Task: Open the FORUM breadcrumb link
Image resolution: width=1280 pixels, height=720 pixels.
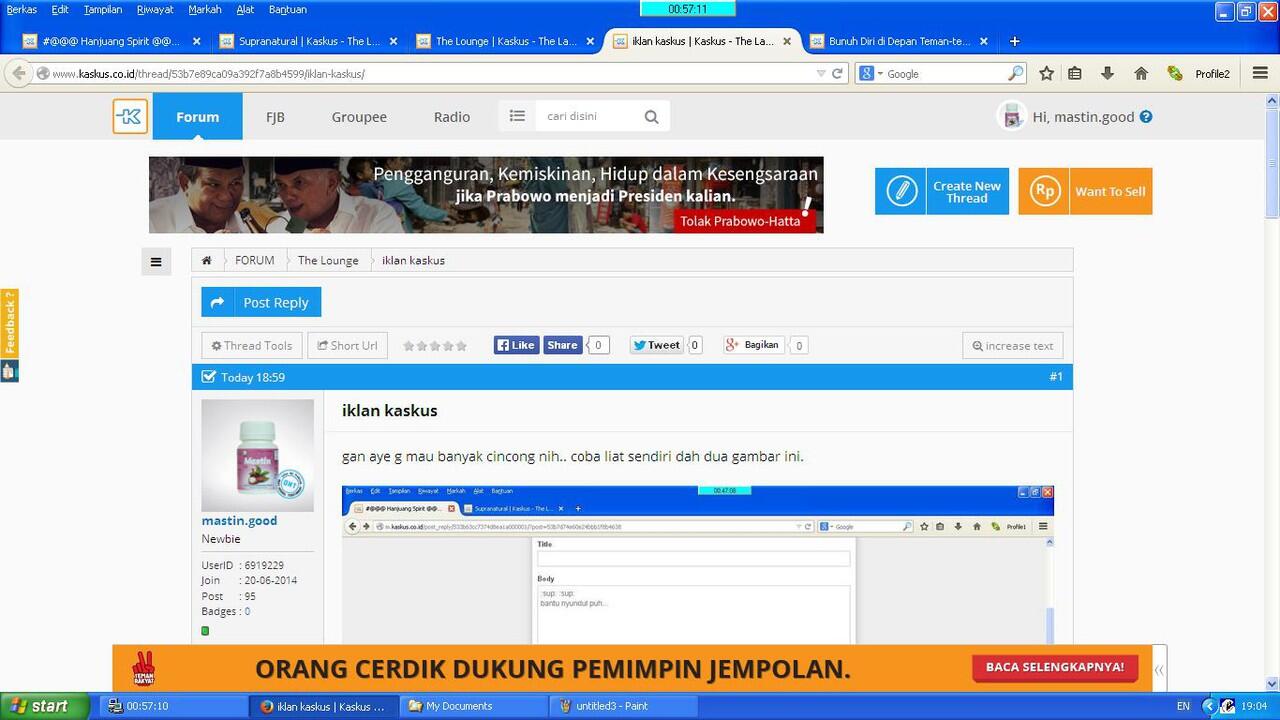Action: 254,260
